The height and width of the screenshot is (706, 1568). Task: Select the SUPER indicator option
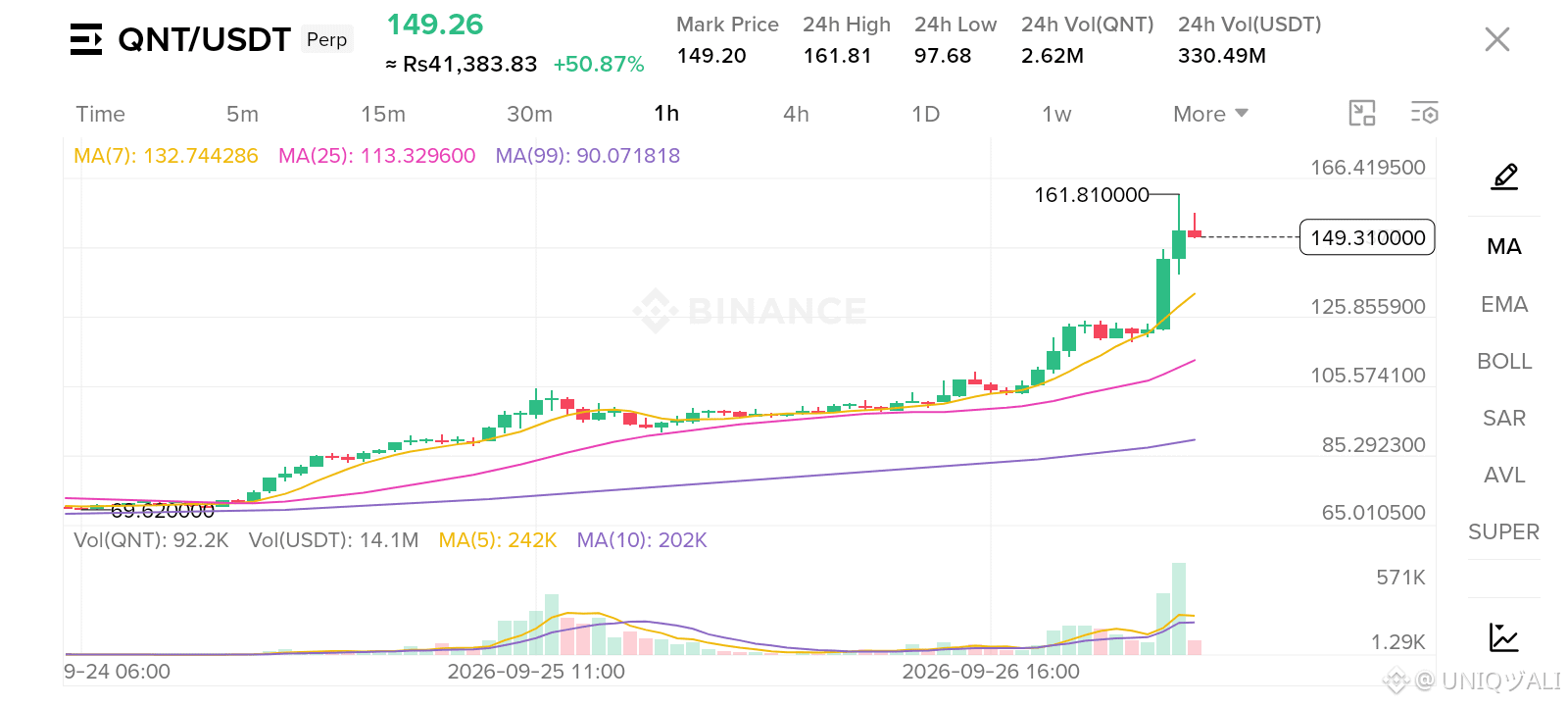[1504, 531]
